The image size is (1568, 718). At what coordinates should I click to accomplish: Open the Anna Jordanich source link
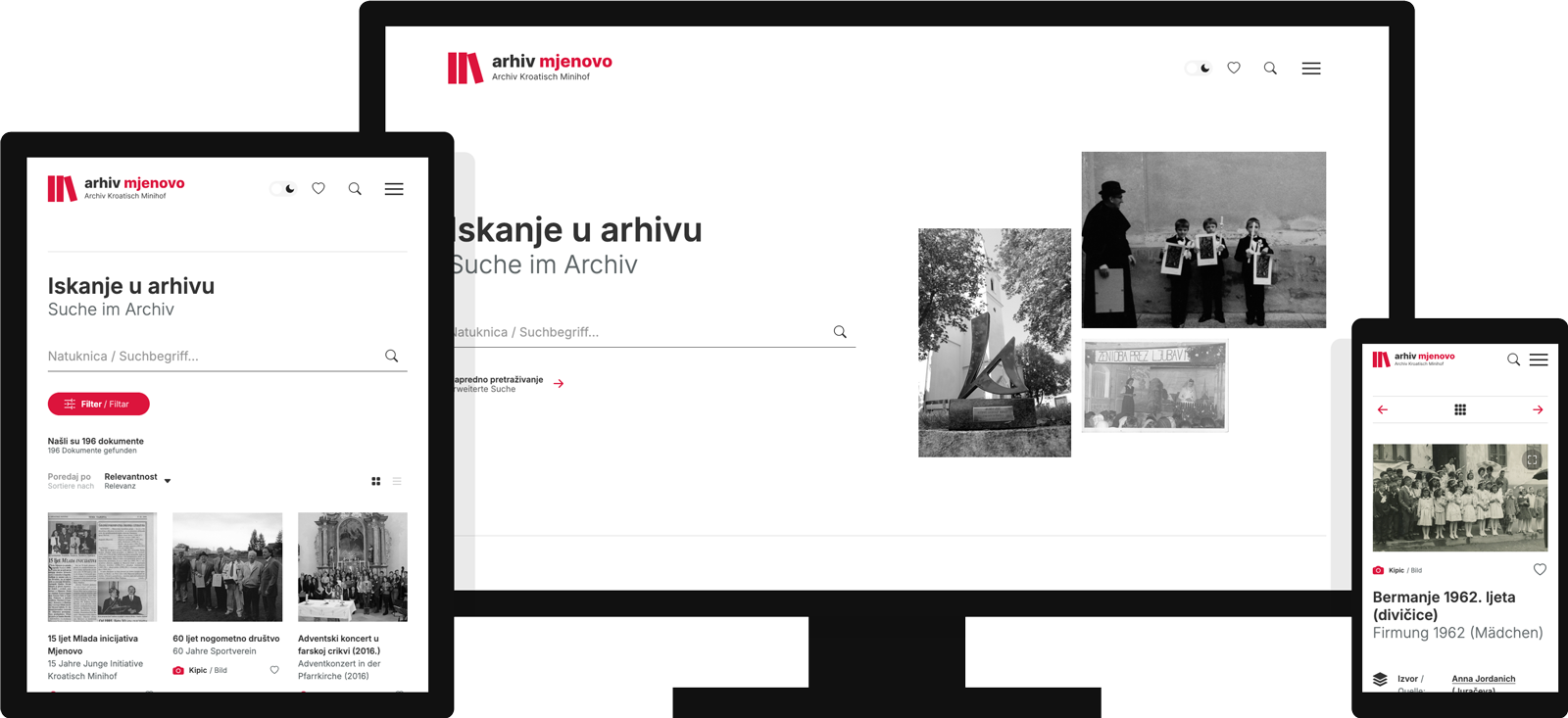(x=1483, y=679)
